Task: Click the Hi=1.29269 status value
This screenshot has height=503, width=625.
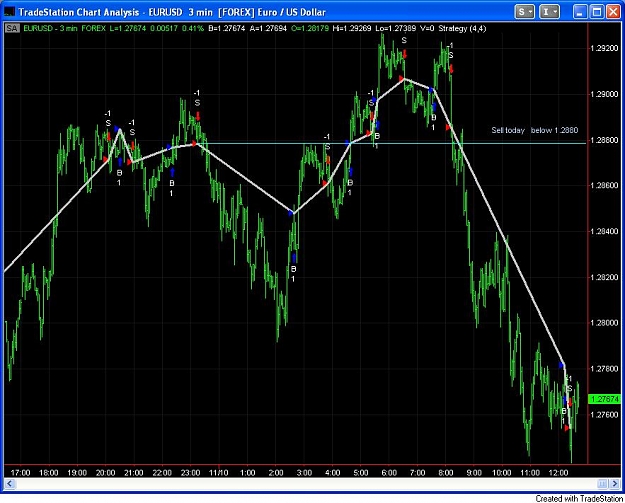Action: [352, 28]
